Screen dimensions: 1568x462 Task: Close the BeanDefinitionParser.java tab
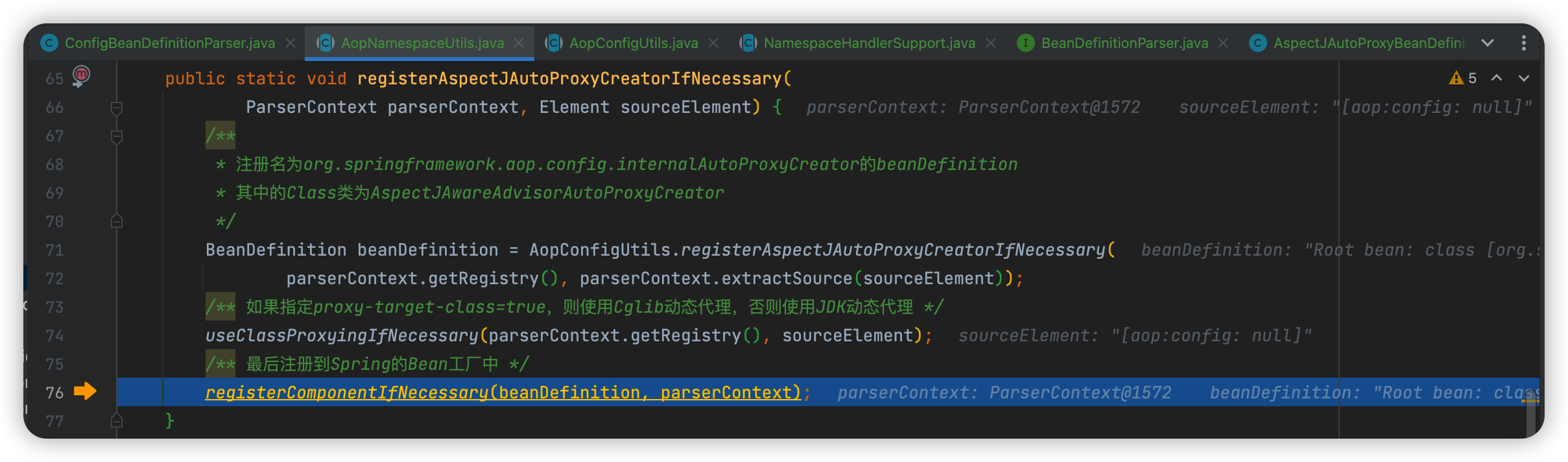(1223, 43)
